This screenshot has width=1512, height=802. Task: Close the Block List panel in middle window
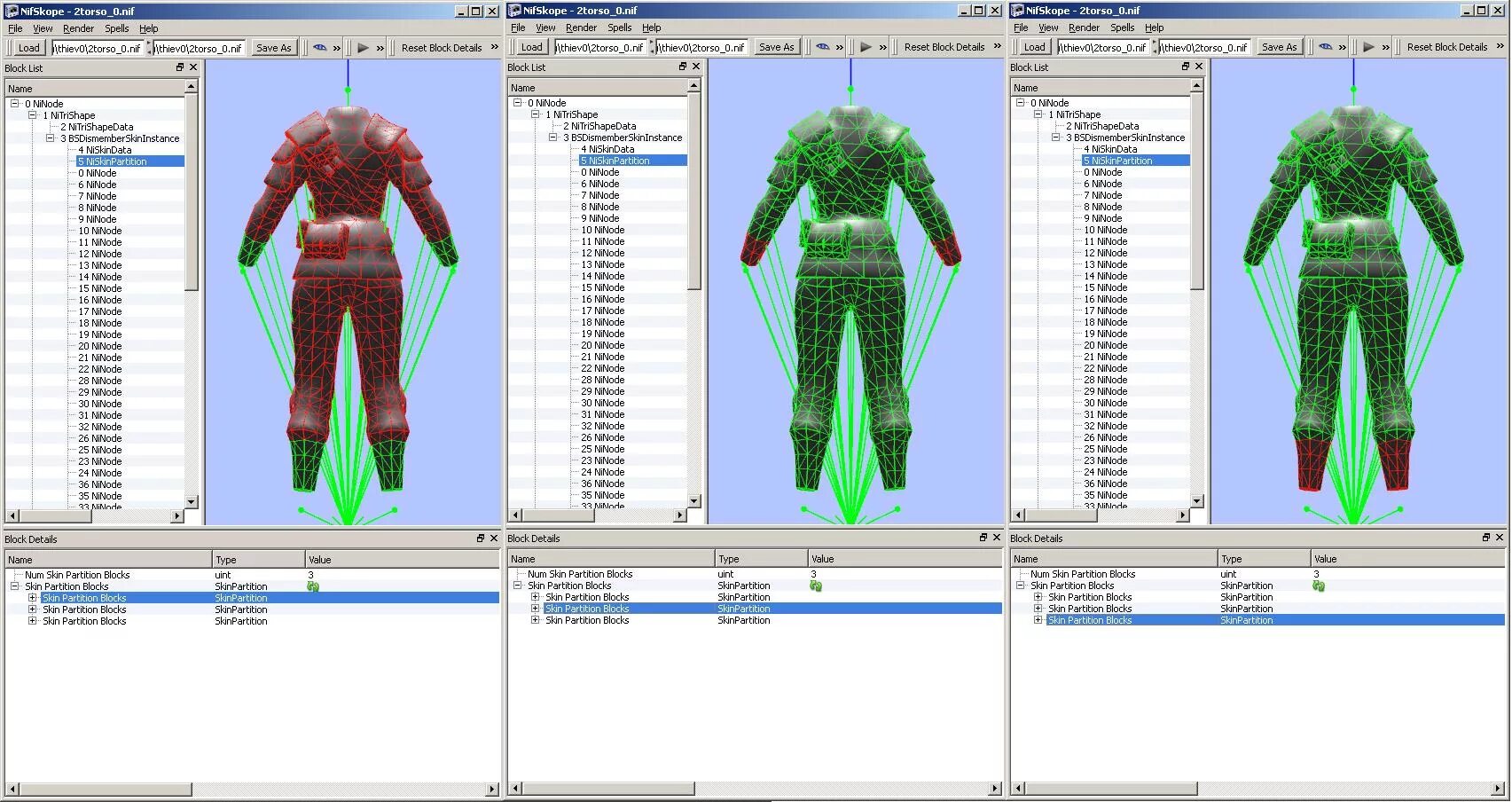[696, 67]
